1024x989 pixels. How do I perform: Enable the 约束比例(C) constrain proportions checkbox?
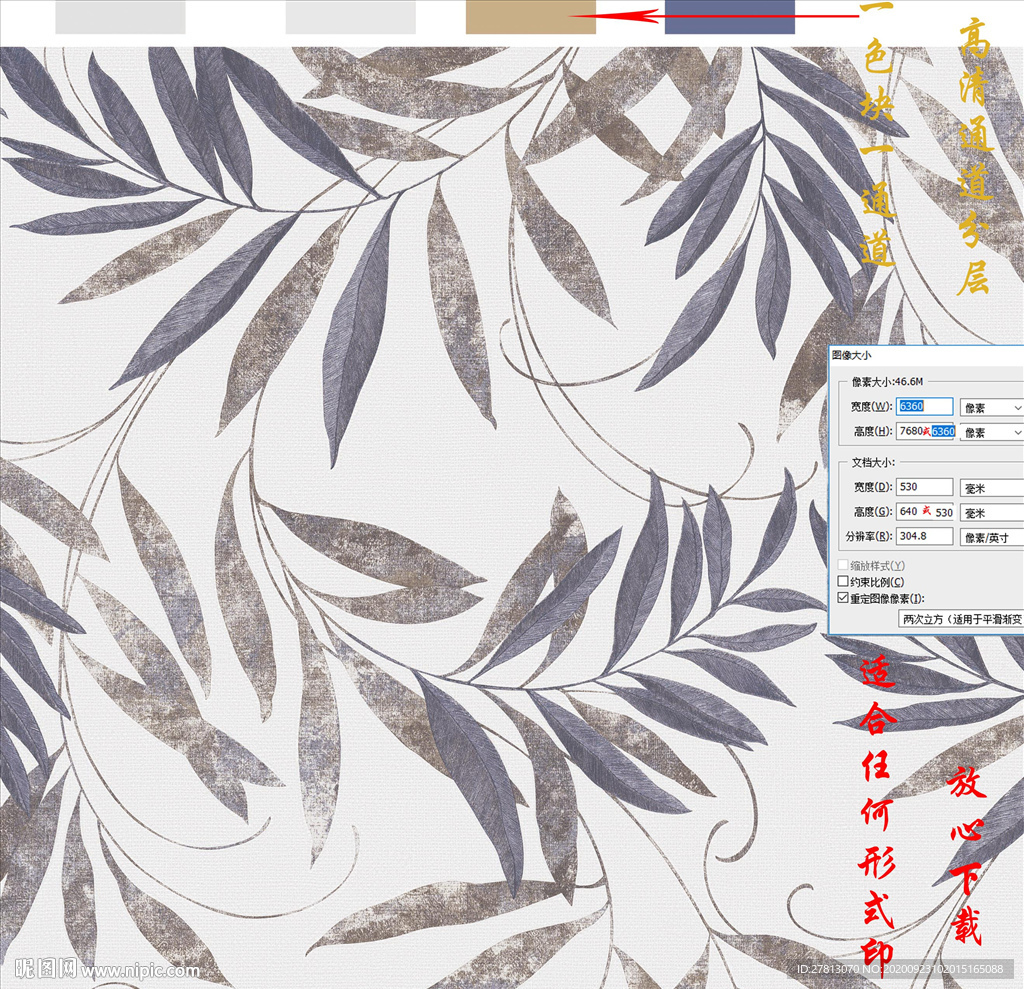843,581
